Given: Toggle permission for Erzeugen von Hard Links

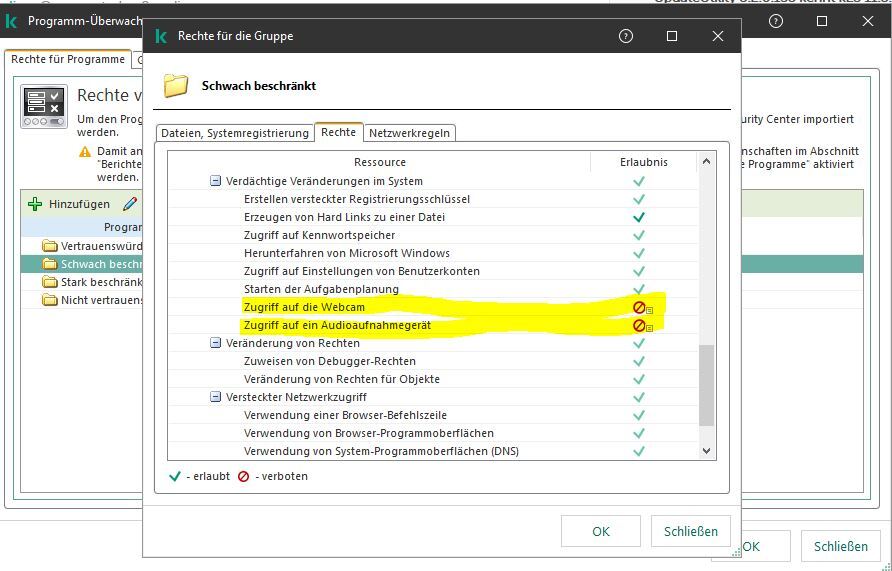Looking at the screenshot, I should (638, 217).
